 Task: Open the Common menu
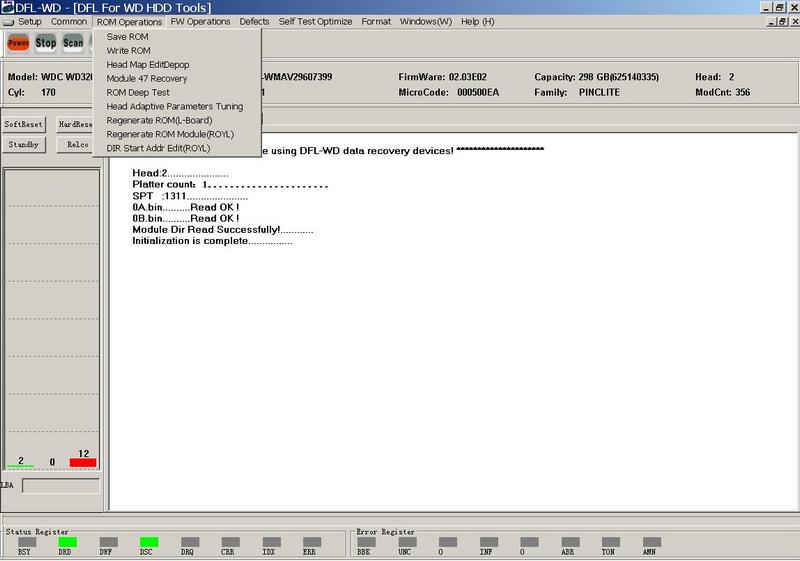click(x=69, y=21)
